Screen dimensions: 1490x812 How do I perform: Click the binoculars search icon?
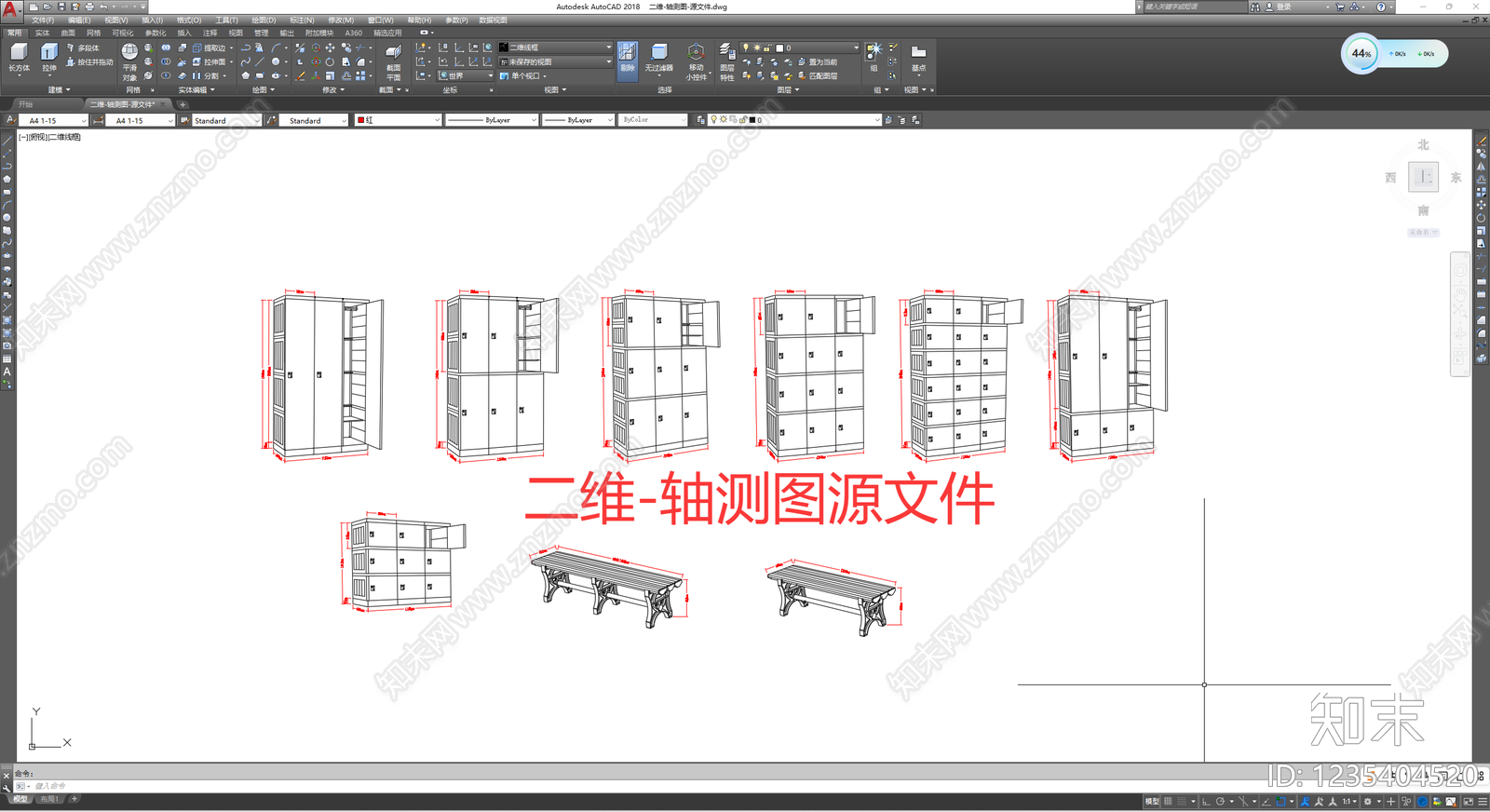click(x=1256, y=7)
